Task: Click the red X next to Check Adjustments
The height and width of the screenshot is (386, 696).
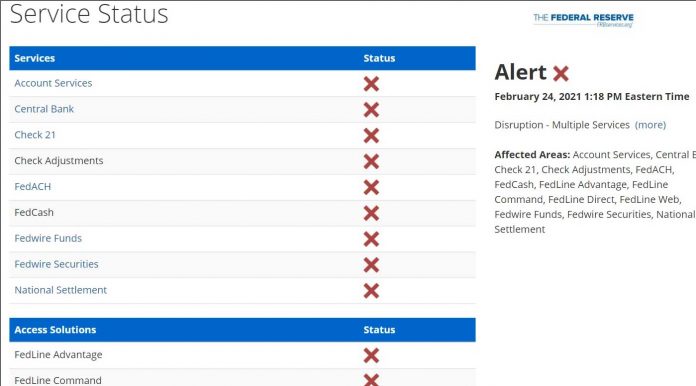Action: coord(371,161)
